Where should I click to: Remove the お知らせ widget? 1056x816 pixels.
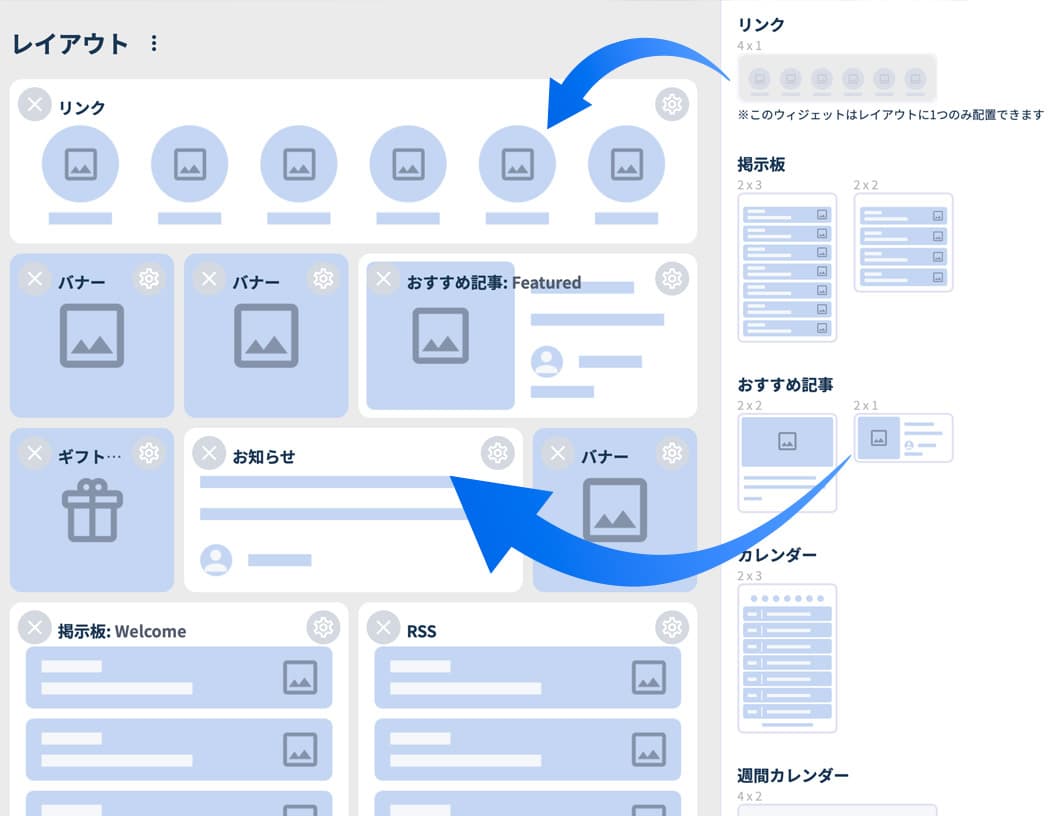tap(209, 453)
